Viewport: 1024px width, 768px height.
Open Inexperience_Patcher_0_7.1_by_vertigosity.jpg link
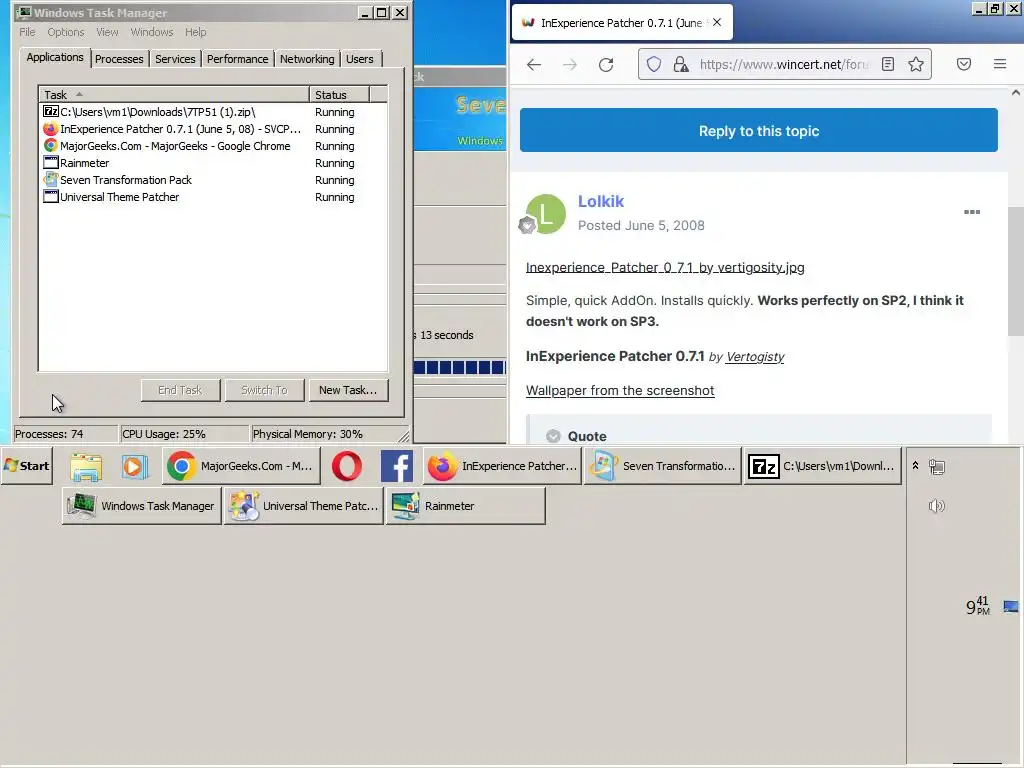coord(665,267)
